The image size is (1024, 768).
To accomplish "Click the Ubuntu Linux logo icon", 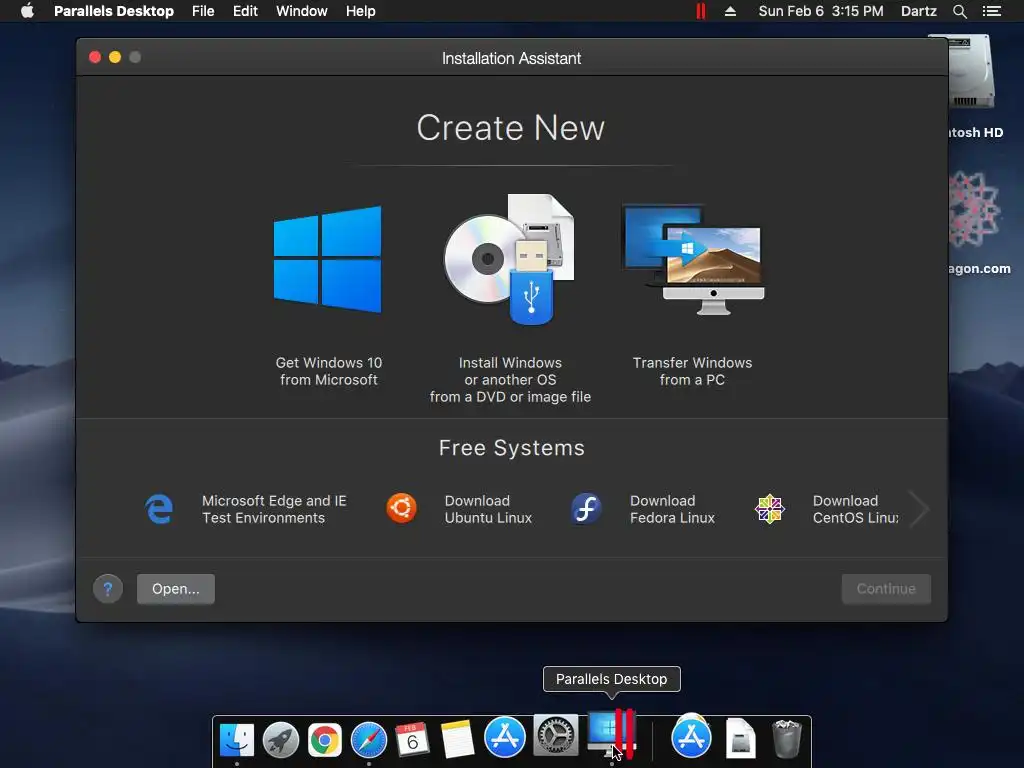I will point(401,509).
